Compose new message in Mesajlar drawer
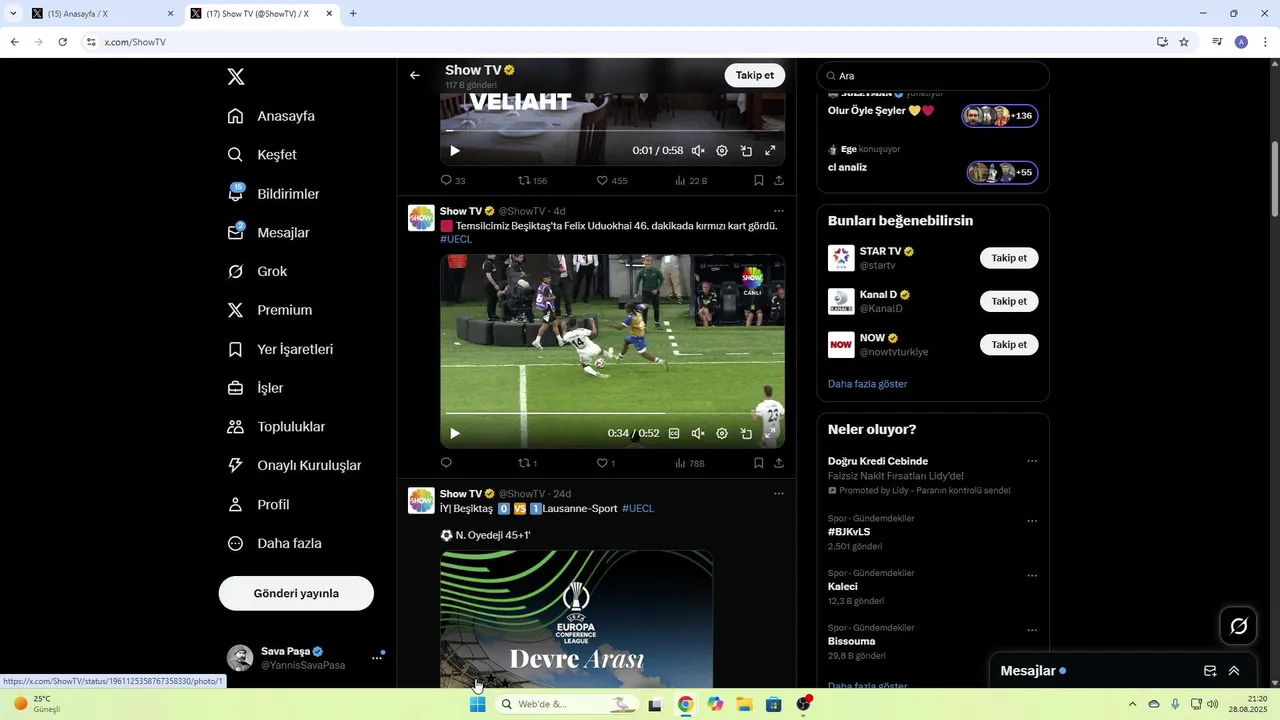This screenshot has height=720, width=1280. pos(1210,671)
